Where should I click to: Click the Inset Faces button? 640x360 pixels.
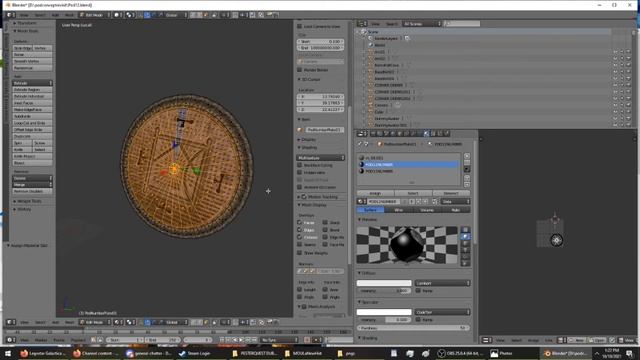[x=32, y=103]
